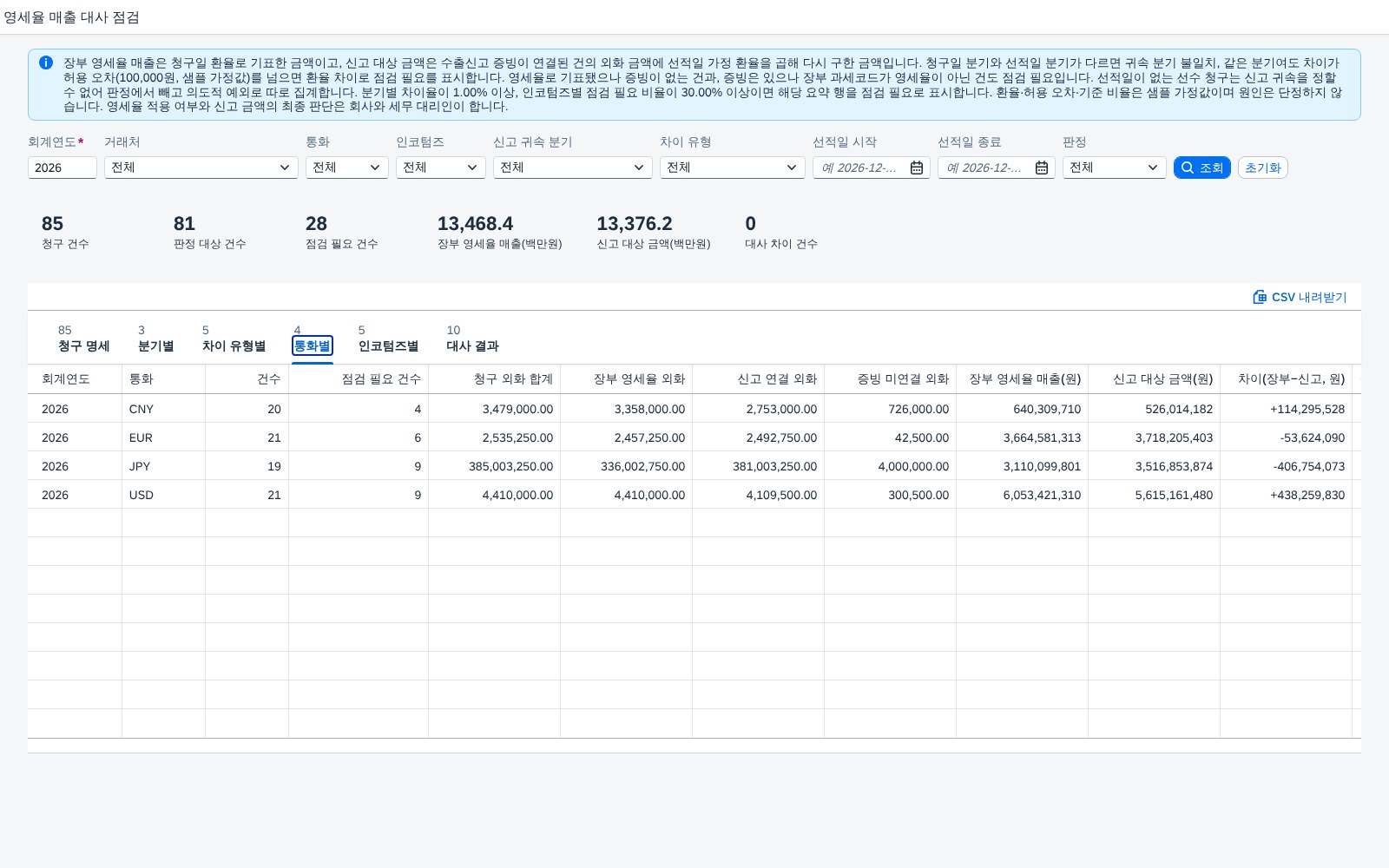Open calendar picker for 선적일 시작
Image resolution: width=1389 pixels, height=868 pixels.
point(917,168)
